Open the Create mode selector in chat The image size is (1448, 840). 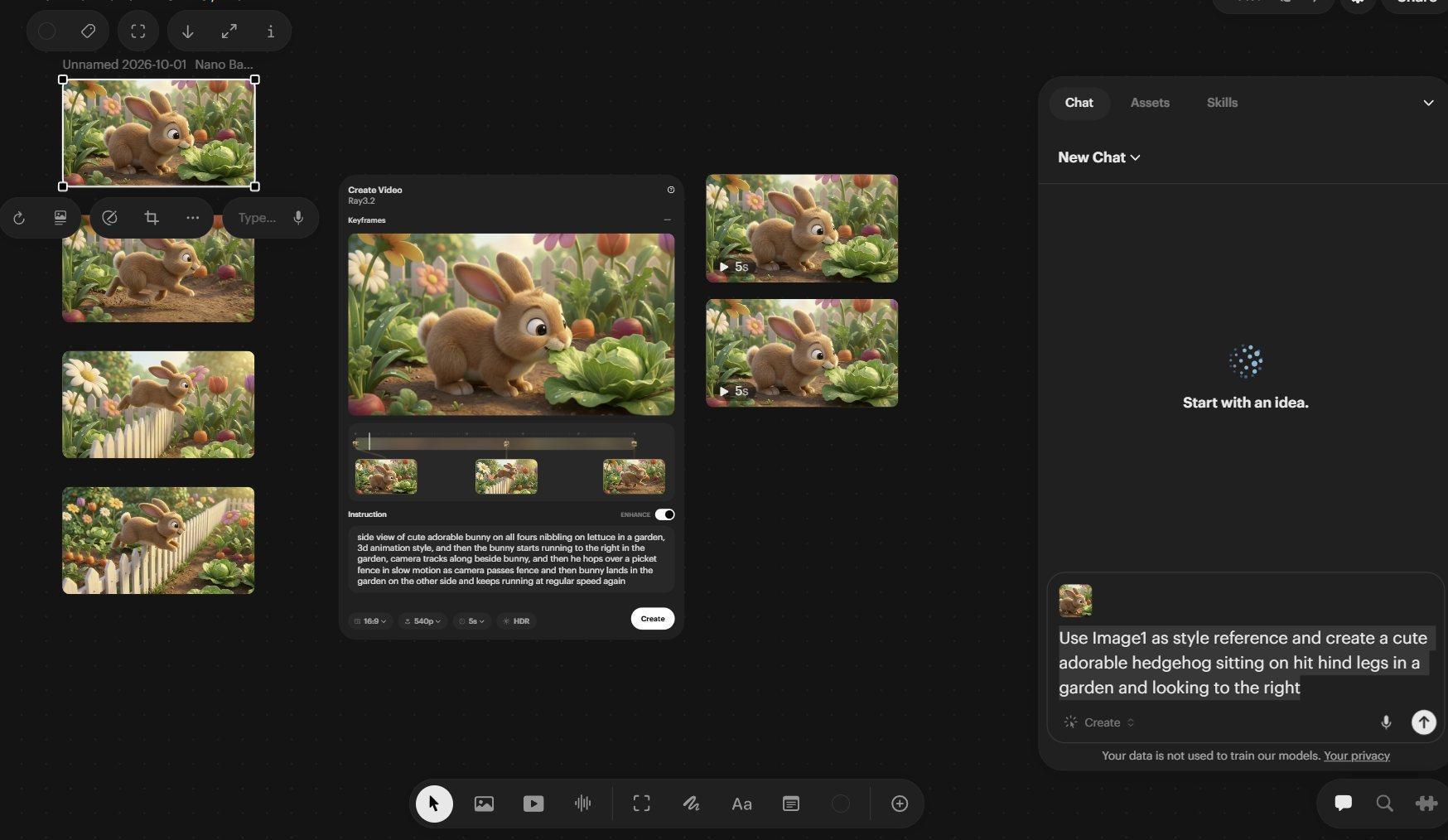pos(1099,722)
